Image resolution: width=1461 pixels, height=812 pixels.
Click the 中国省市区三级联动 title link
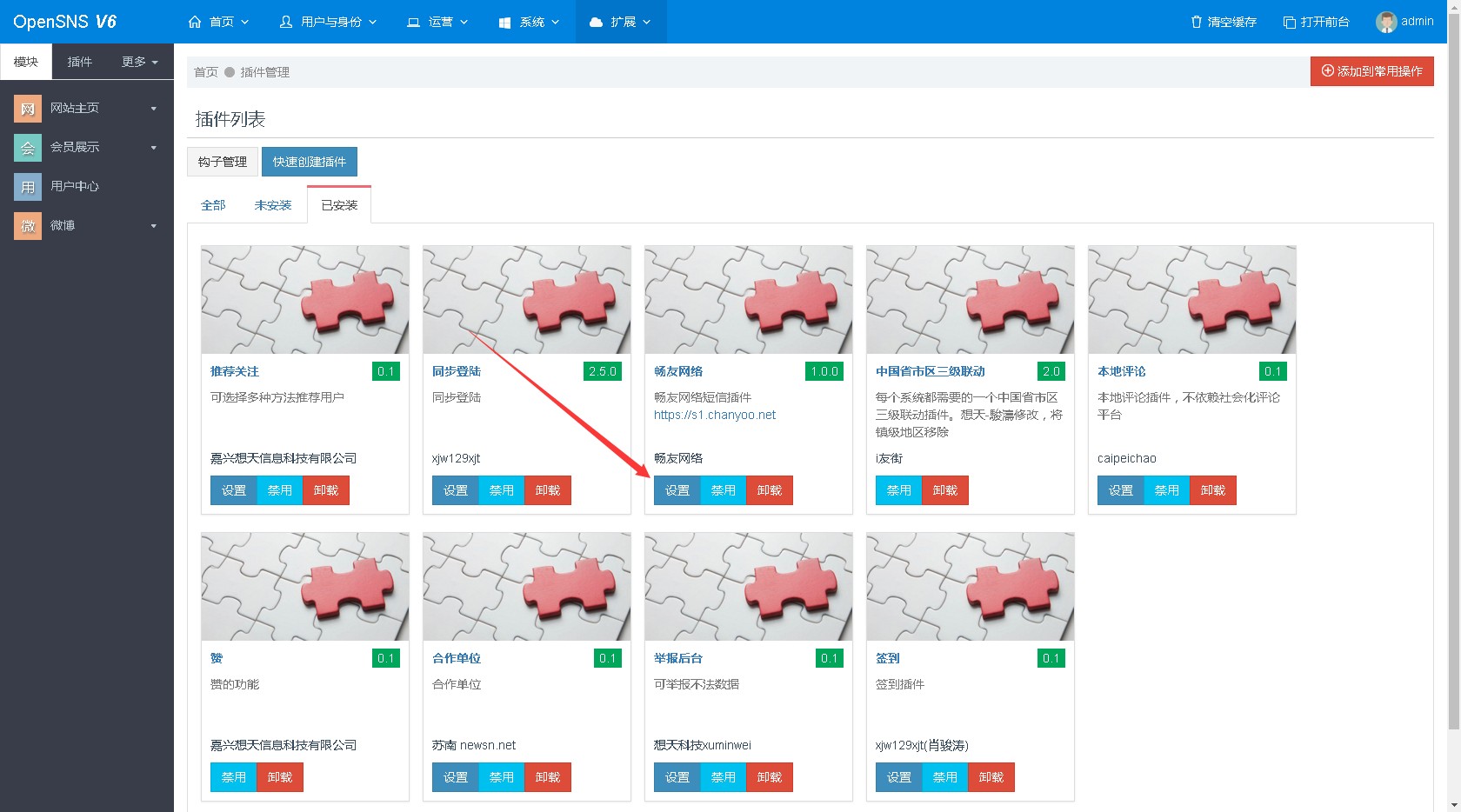click(x=931, y=371)
